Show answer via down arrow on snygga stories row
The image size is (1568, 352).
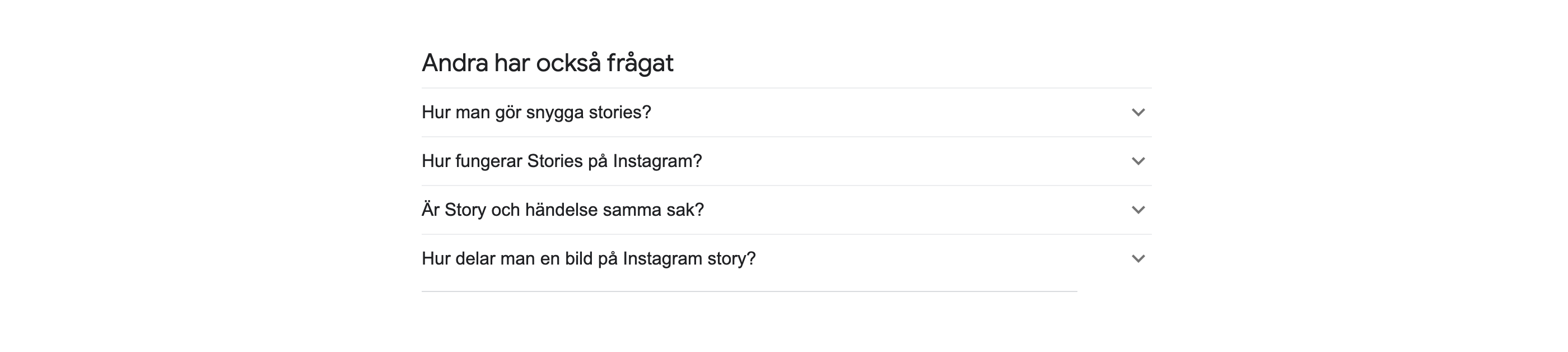point(1138,113)
